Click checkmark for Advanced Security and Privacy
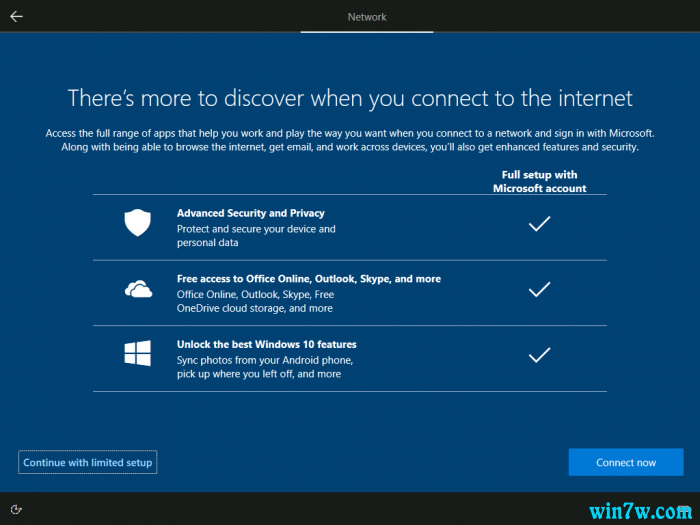This screenshot has width=700, height=525. tap(539, 224)
